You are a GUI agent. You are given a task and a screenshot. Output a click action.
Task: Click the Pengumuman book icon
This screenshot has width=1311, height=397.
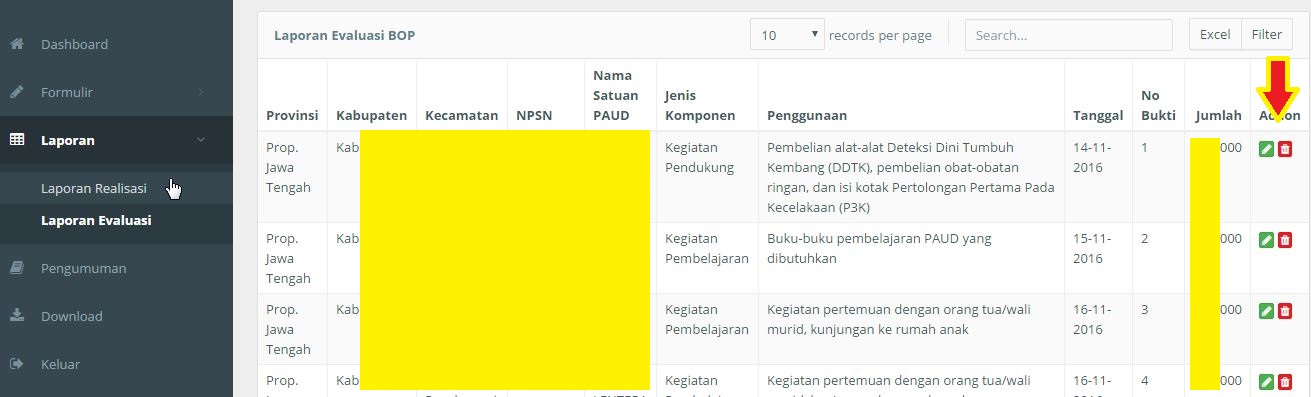(16, 268)
